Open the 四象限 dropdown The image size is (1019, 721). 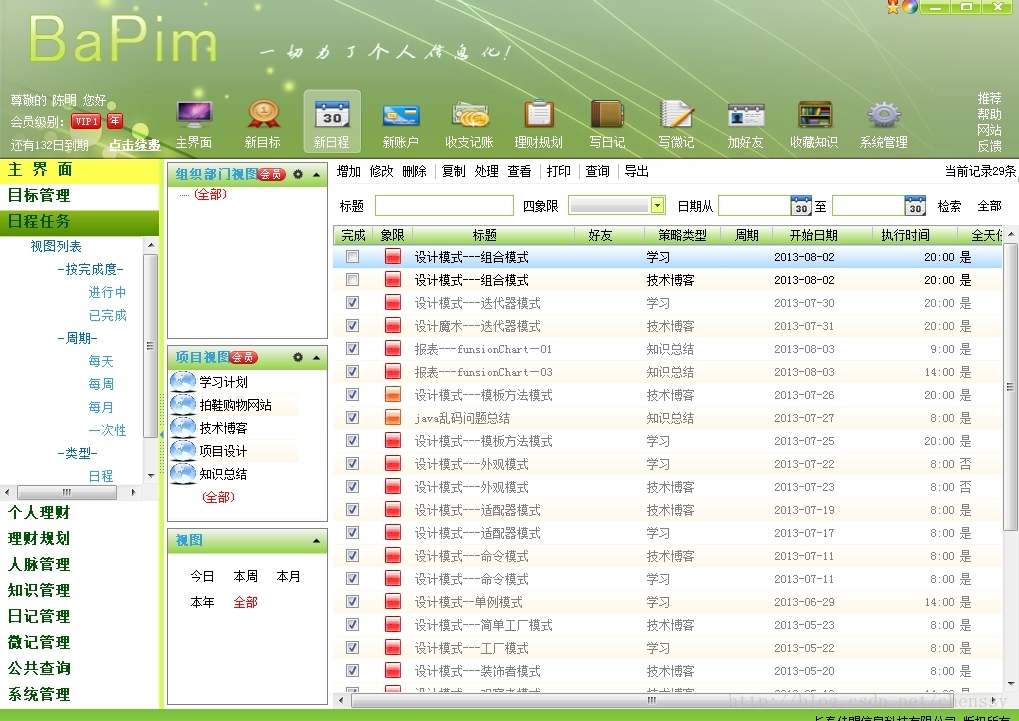[x=657, y=205]
